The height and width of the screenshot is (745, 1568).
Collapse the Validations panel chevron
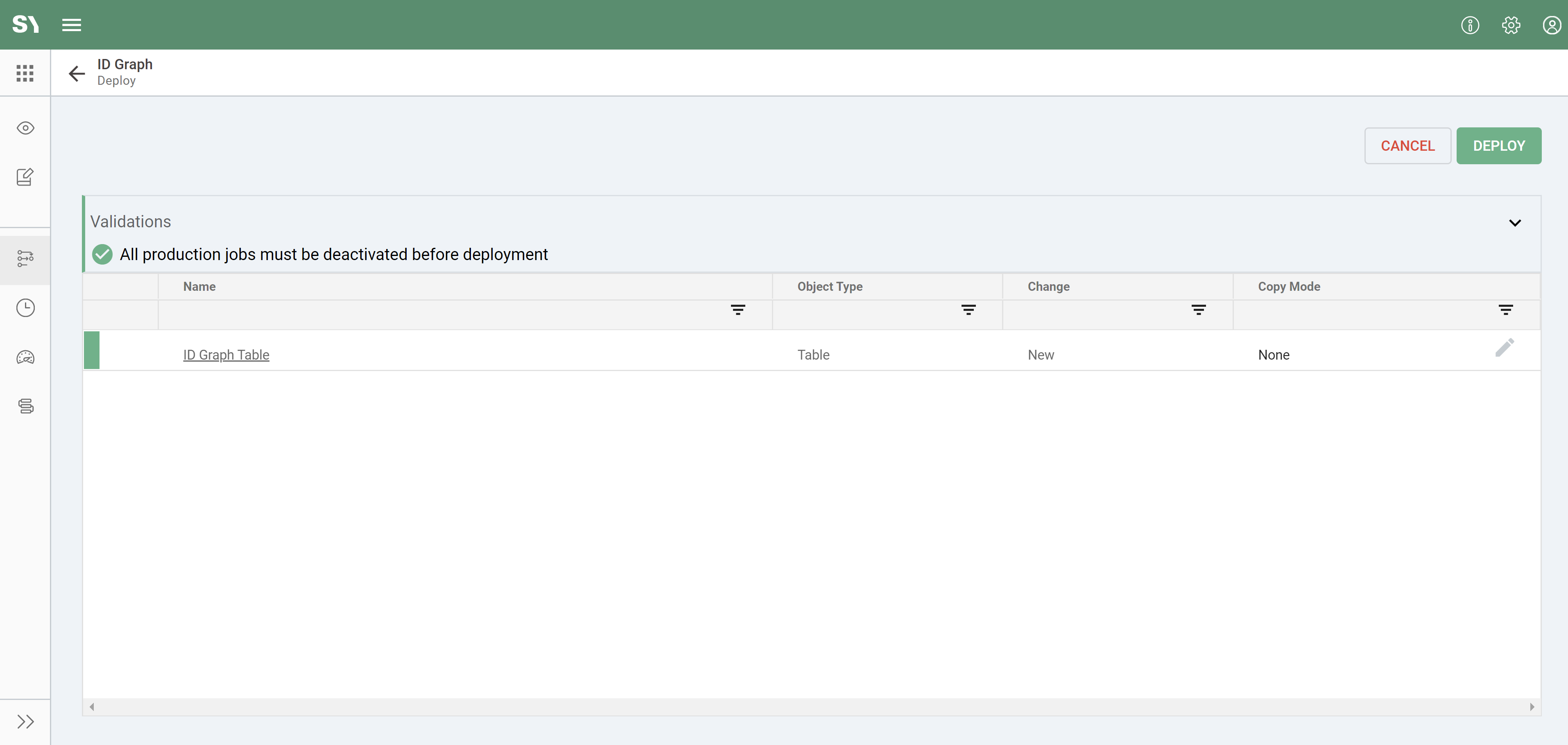(x=1514, y=223)
